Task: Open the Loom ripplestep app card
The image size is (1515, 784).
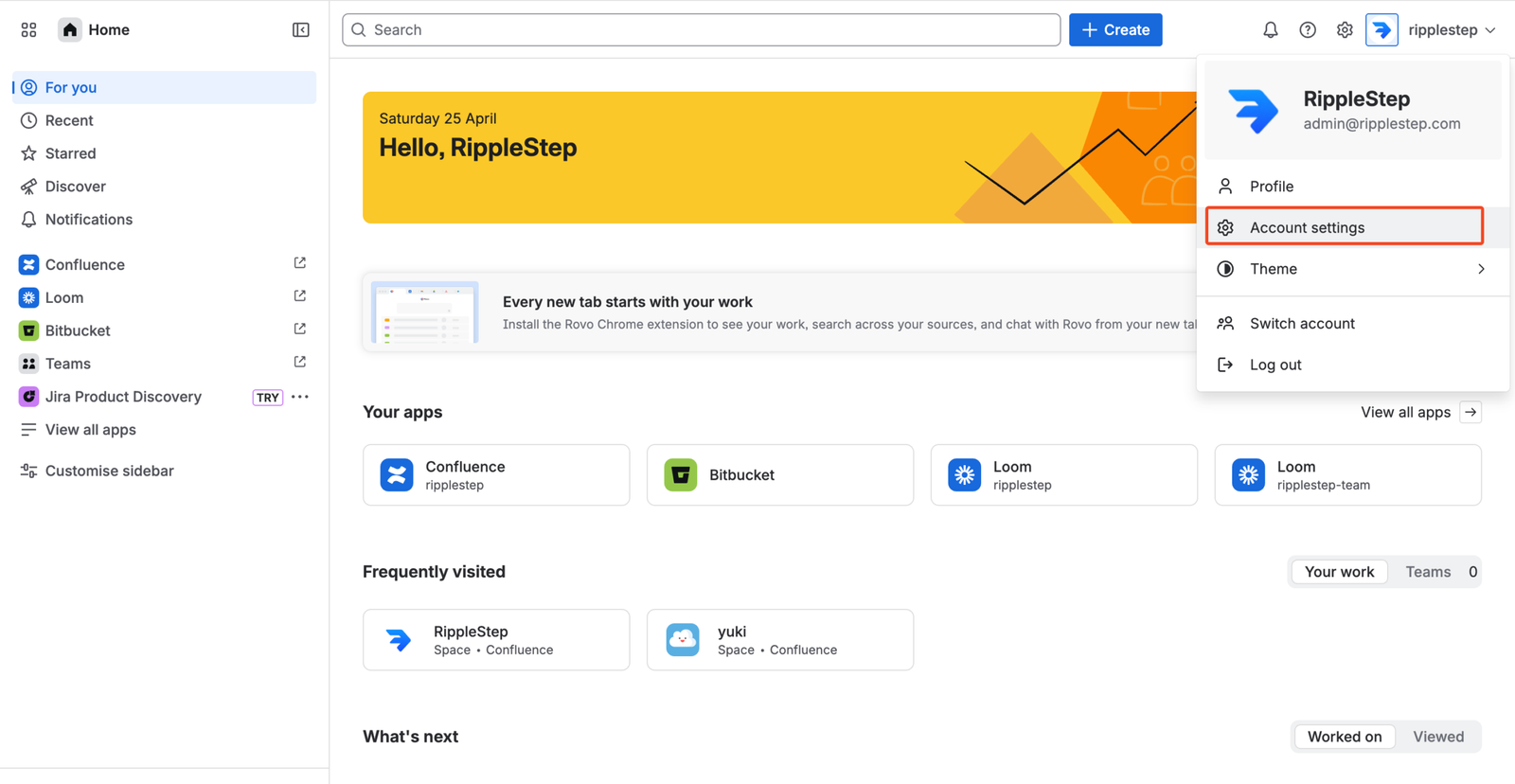Action: click(1064, 475)
